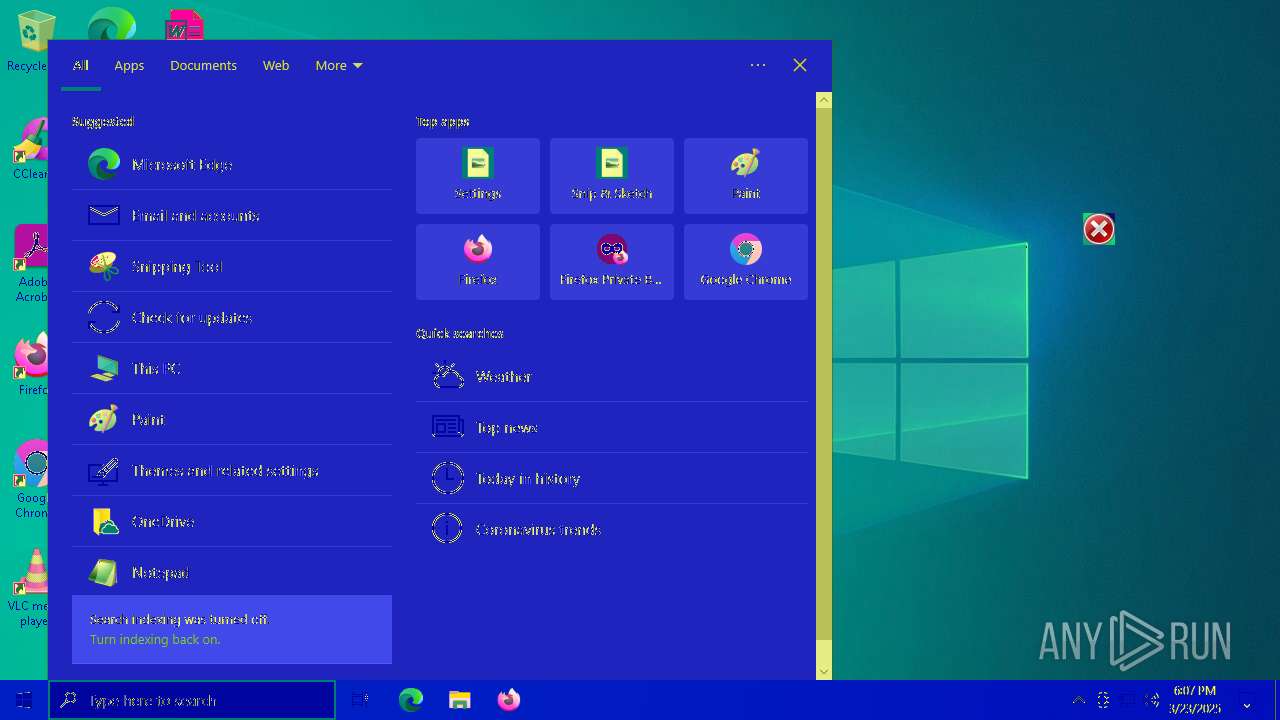Launch Edge from the taskbar
Viewport: 1280px width, 720px height.
tap(411, 700)
